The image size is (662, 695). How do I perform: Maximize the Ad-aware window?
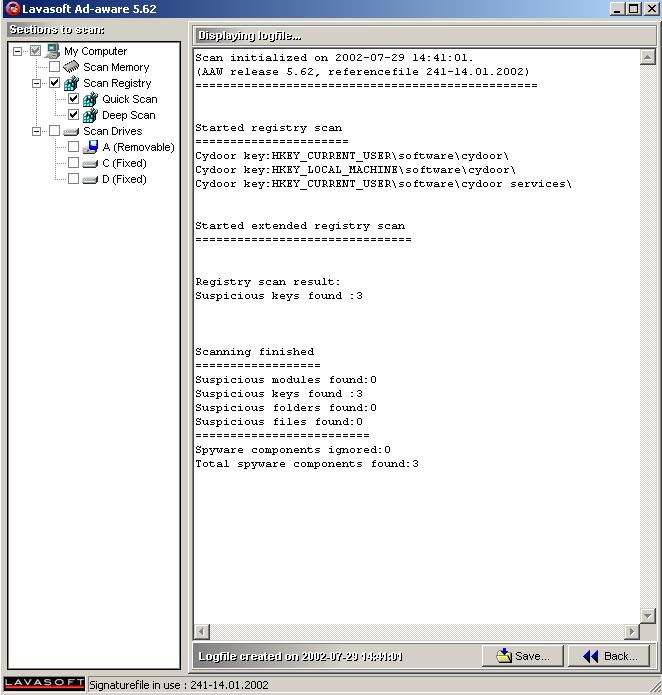[634, 8]
